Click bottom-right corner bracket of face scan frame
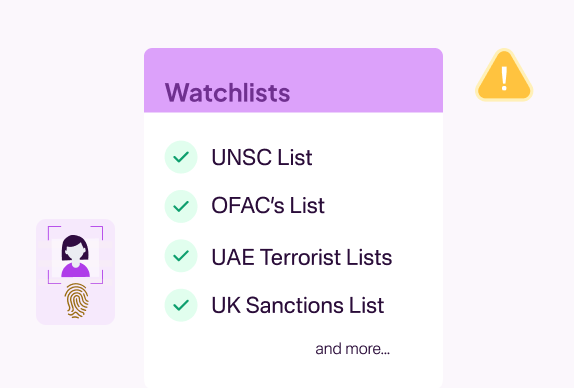This screenshot has width=574, height=388. [x=97, y=277]
